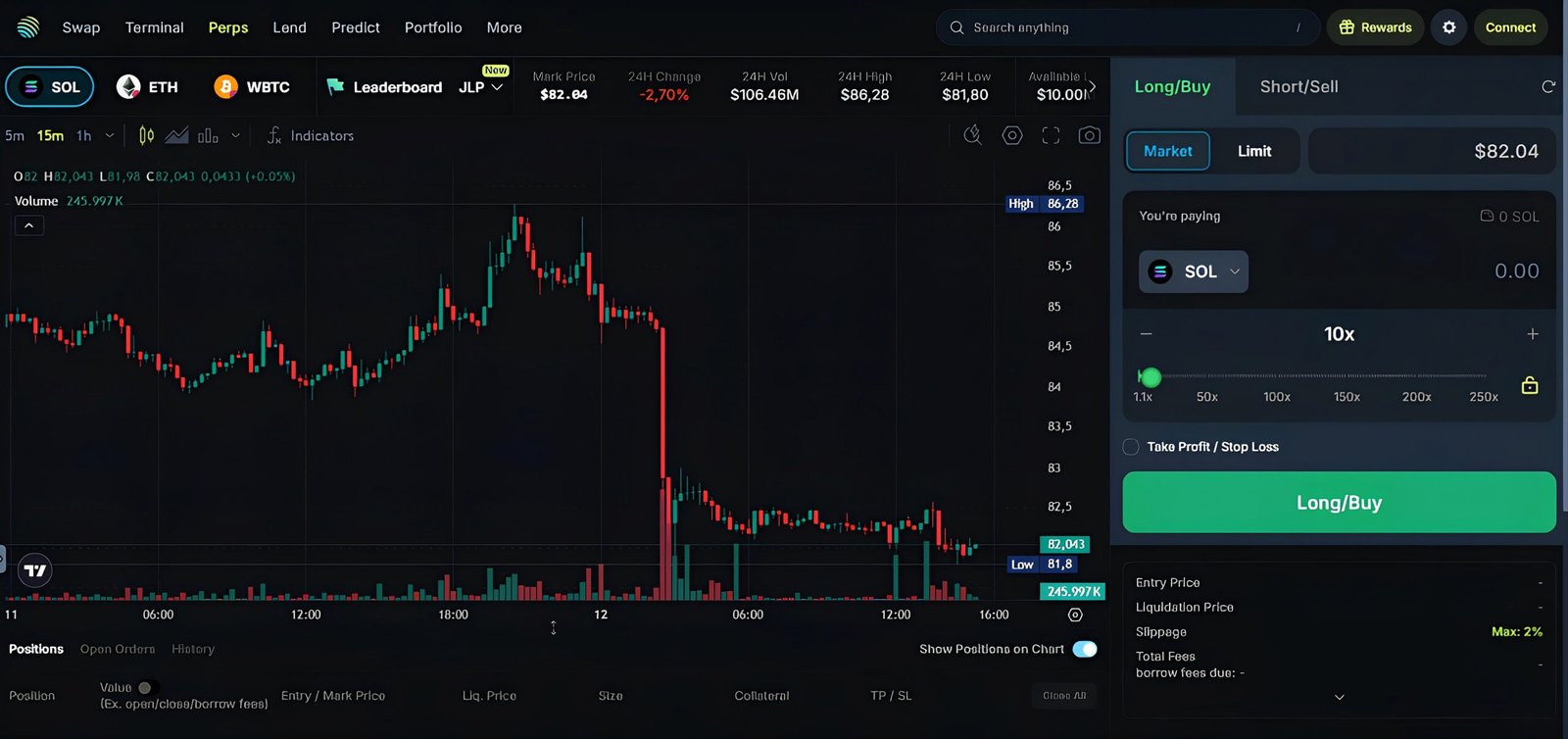Click the chart scale target icon
This screenshot has height=739, width=1568.
1075,615
